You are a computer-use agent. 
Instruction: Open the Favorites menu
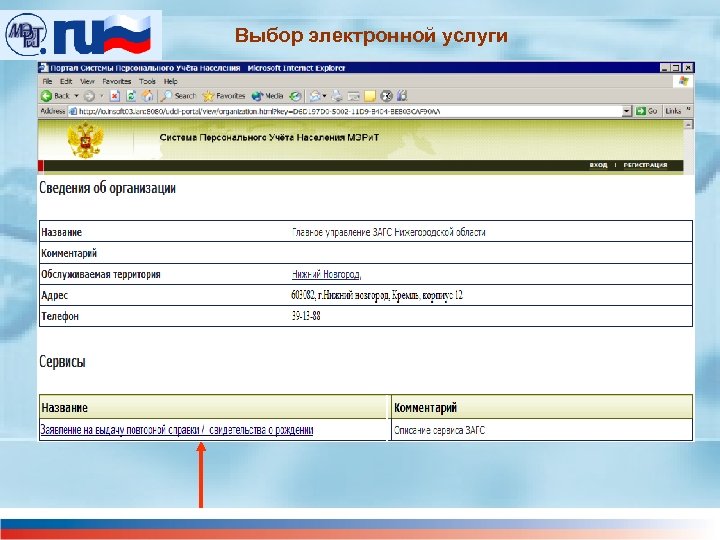(117, 81)
